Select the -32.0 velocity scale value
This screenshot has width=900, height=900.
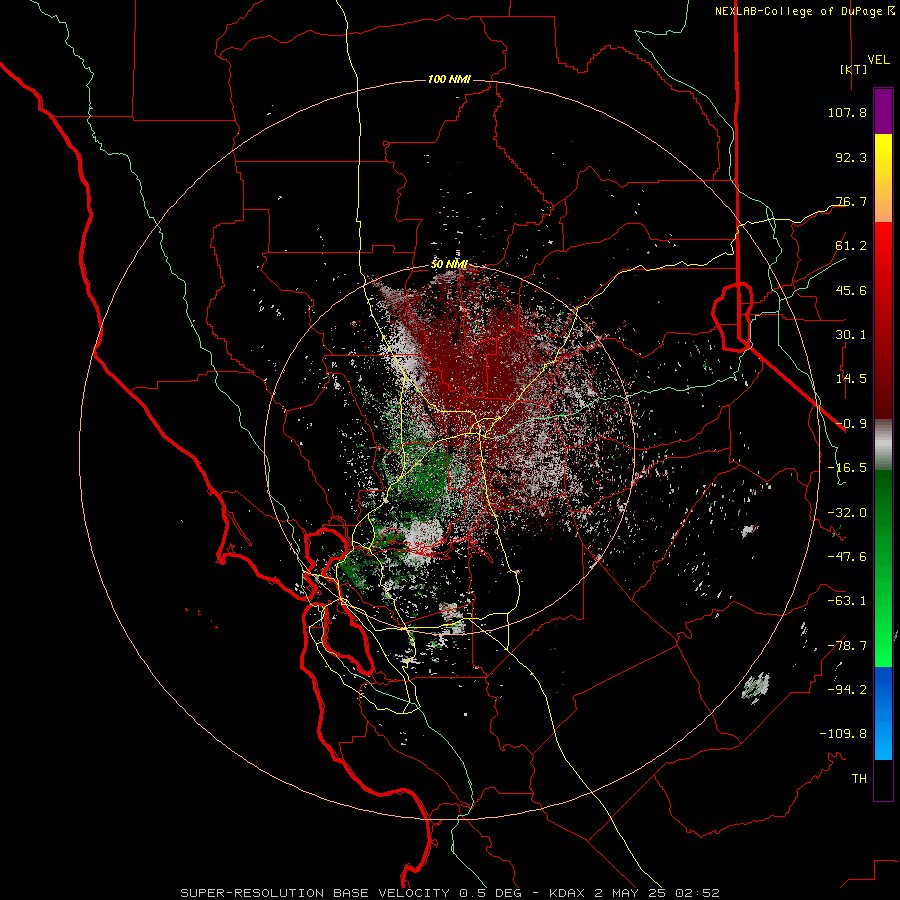coord(847,513)
